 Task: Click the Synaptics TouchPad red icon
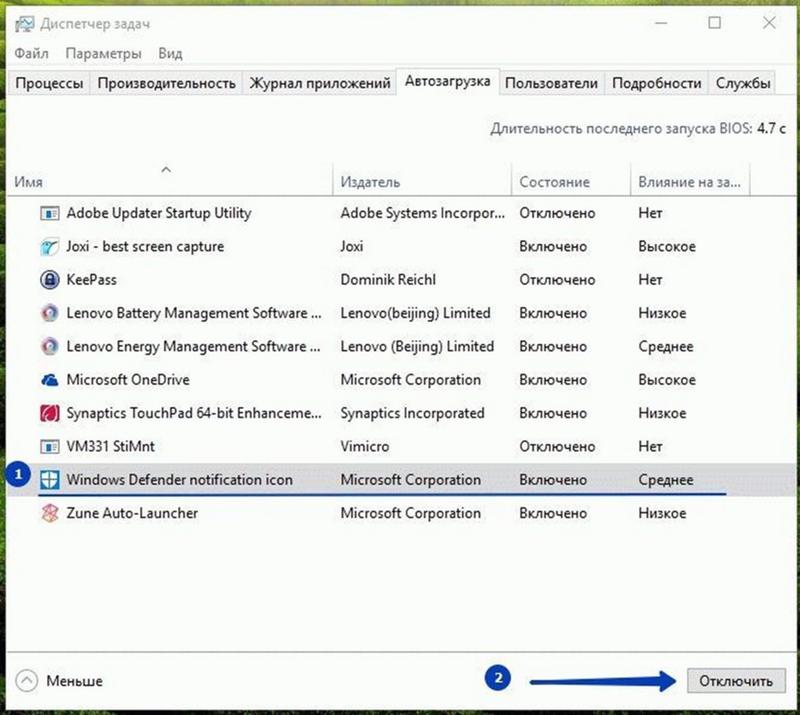tap(49, 413)
